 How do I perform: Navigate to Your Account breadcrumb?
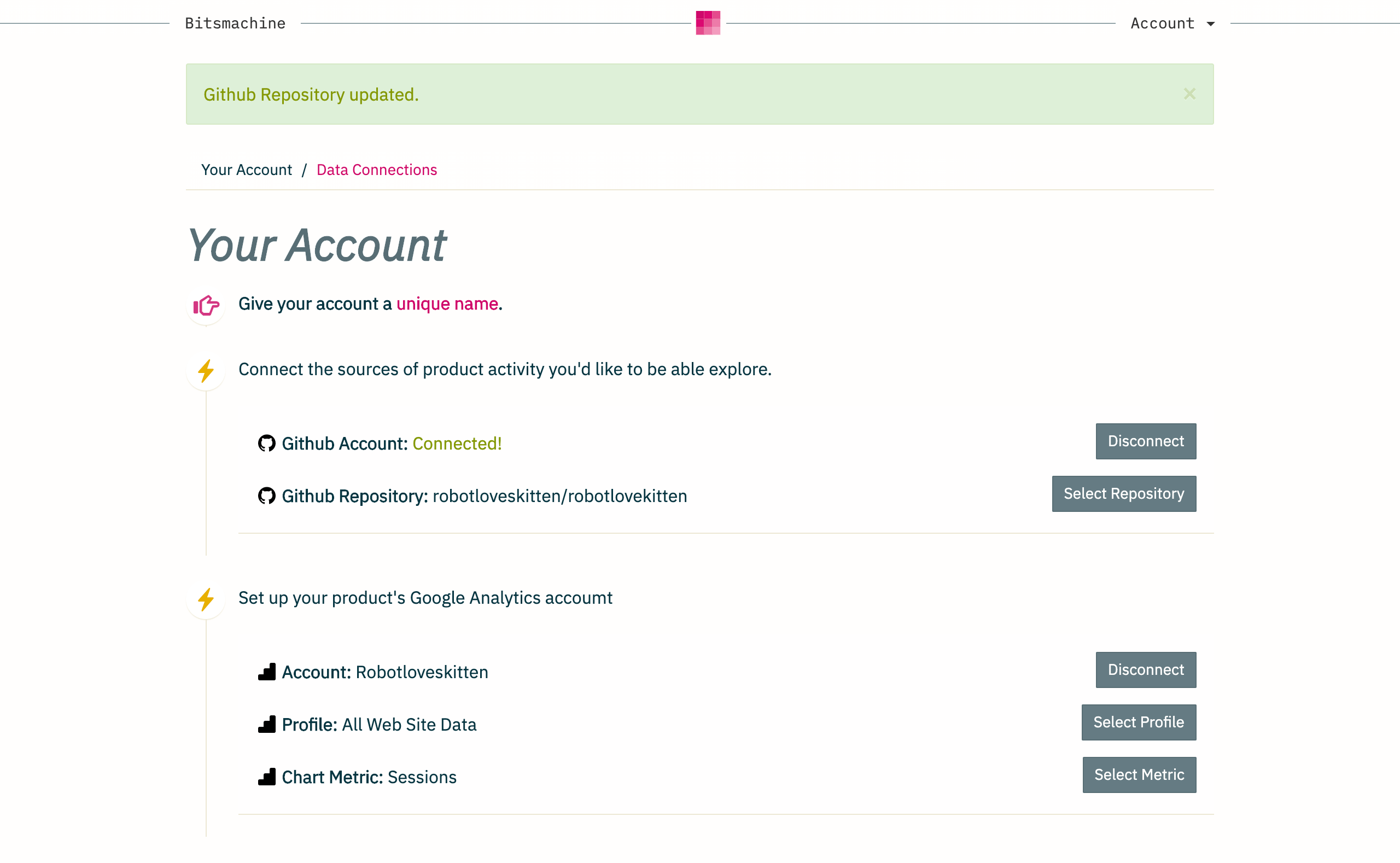pyautogui.click(x=247, y=170)
